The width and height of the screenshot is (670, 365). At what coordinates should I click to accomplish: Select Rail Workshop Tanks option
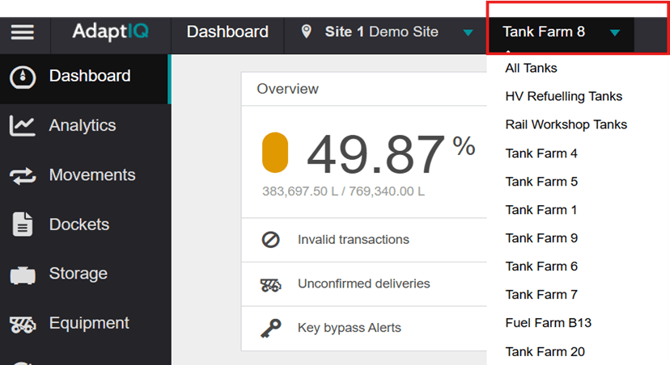[566, 125]
